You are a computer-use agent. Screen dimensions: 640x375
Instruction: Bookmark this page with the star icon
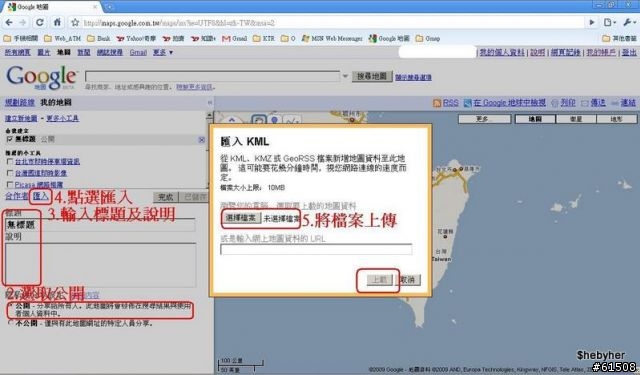click(x=75, y=22)
